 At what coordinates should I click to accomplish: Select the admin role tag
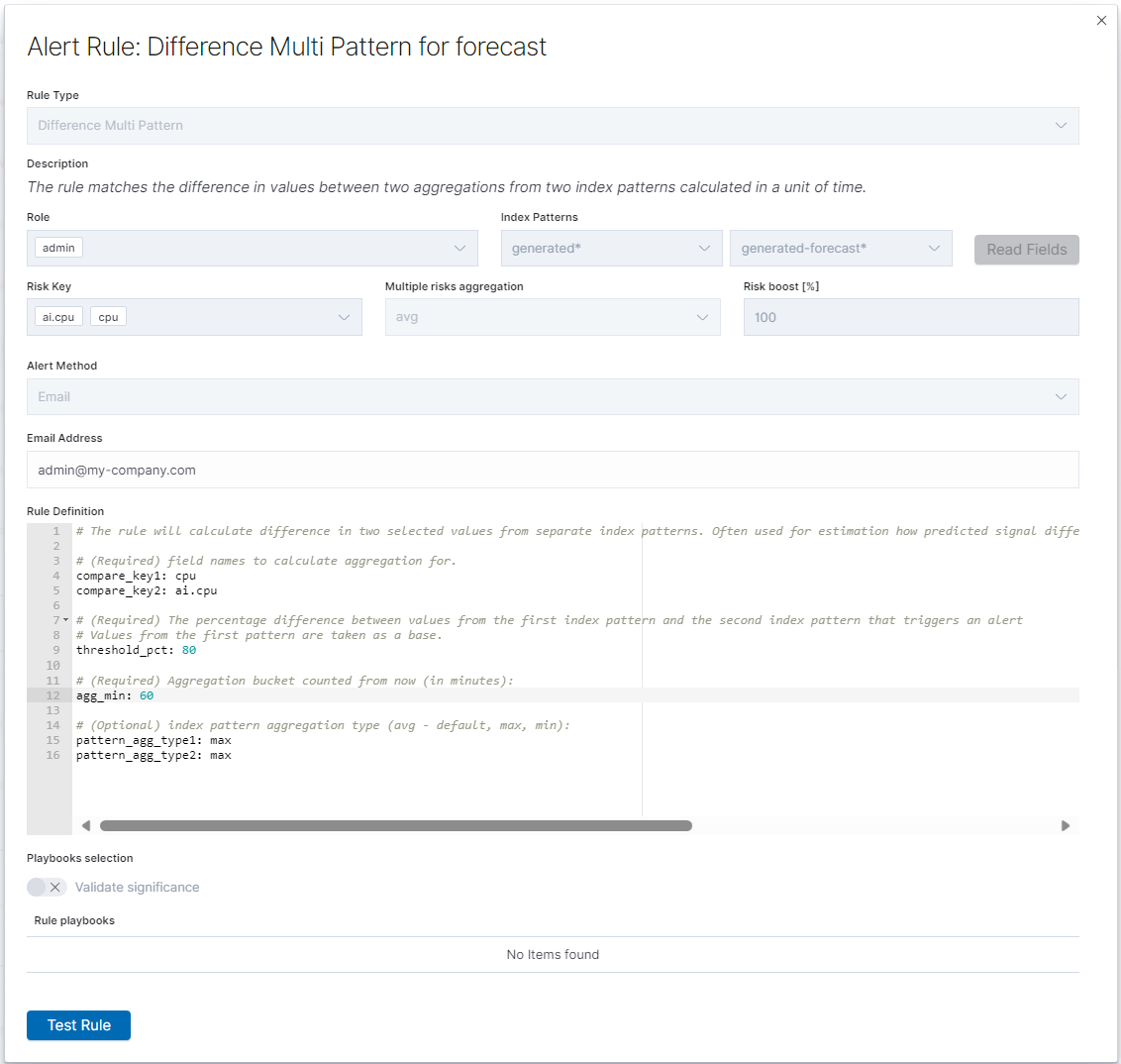[58, 248]
